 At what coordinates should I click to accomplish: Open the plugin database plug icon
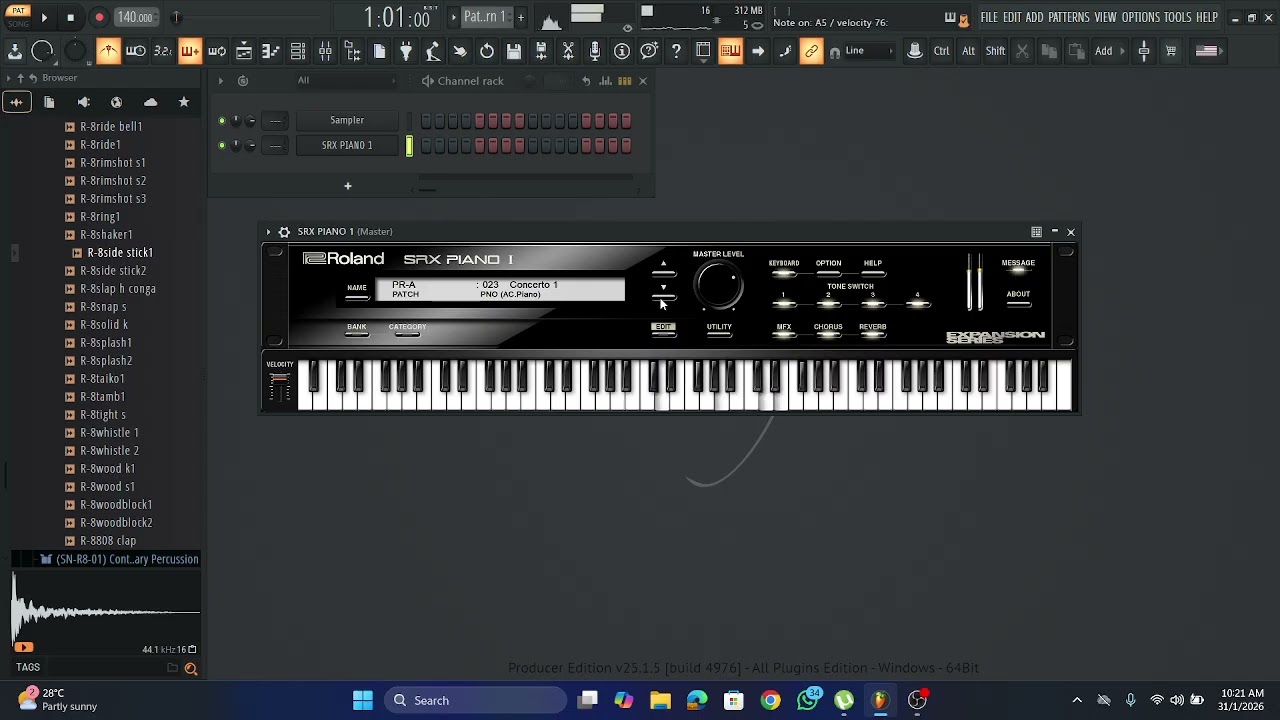pyautogui.click(x=406, y=51)
